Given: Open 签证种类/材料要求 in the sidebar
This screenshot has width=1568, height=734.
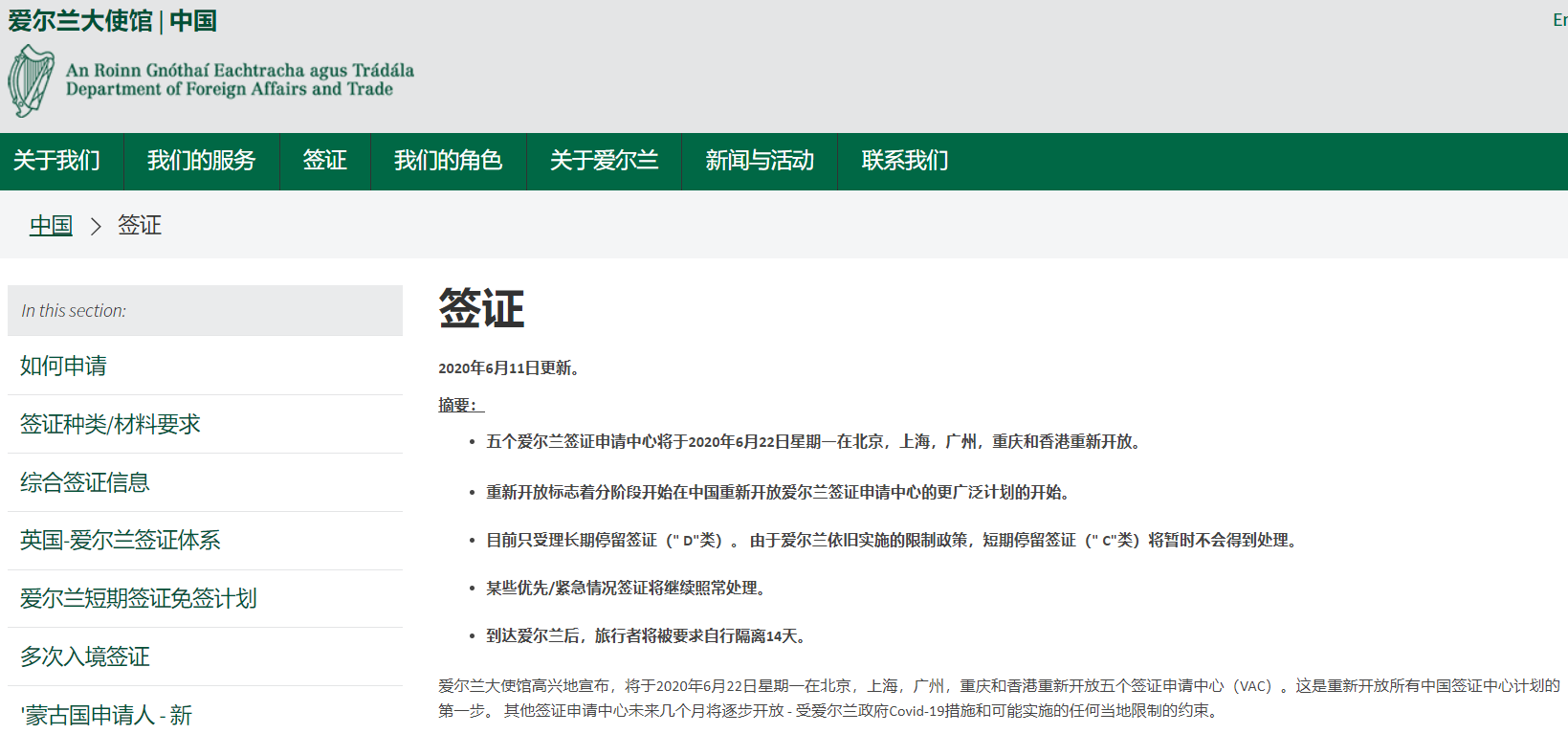Looking at the screenshot, I should tap(110, 424).
